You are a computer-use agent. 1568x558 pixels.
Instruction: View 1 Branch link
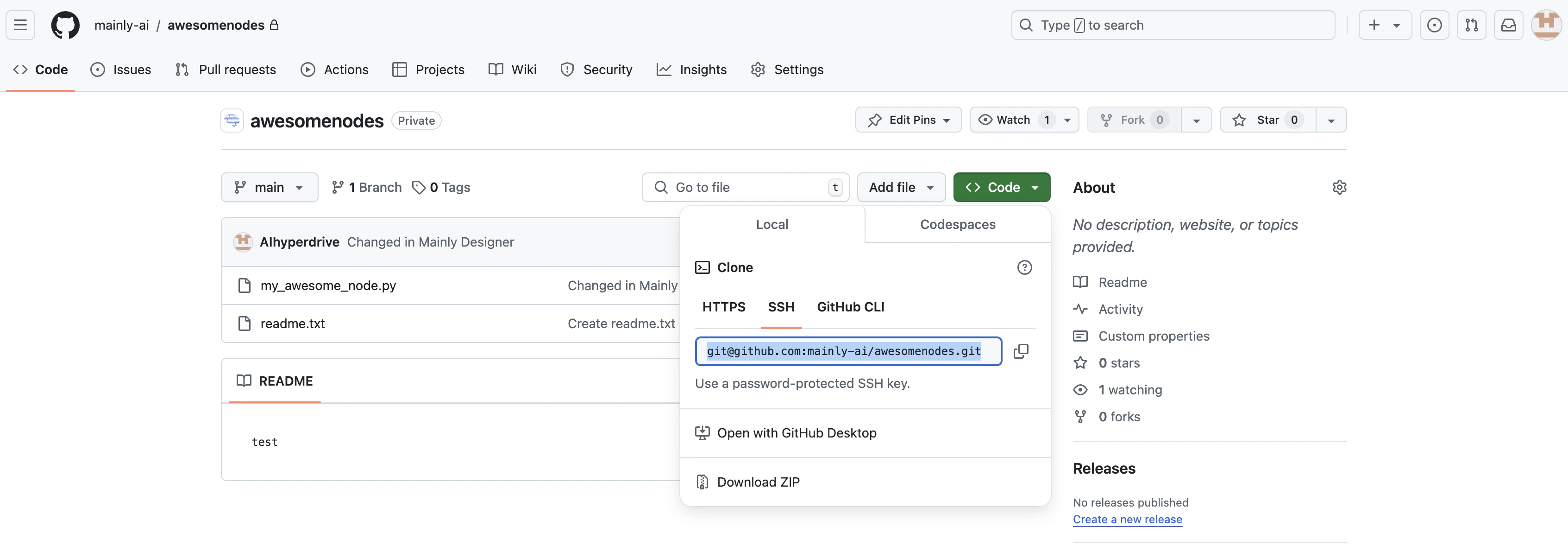point(366,187)
